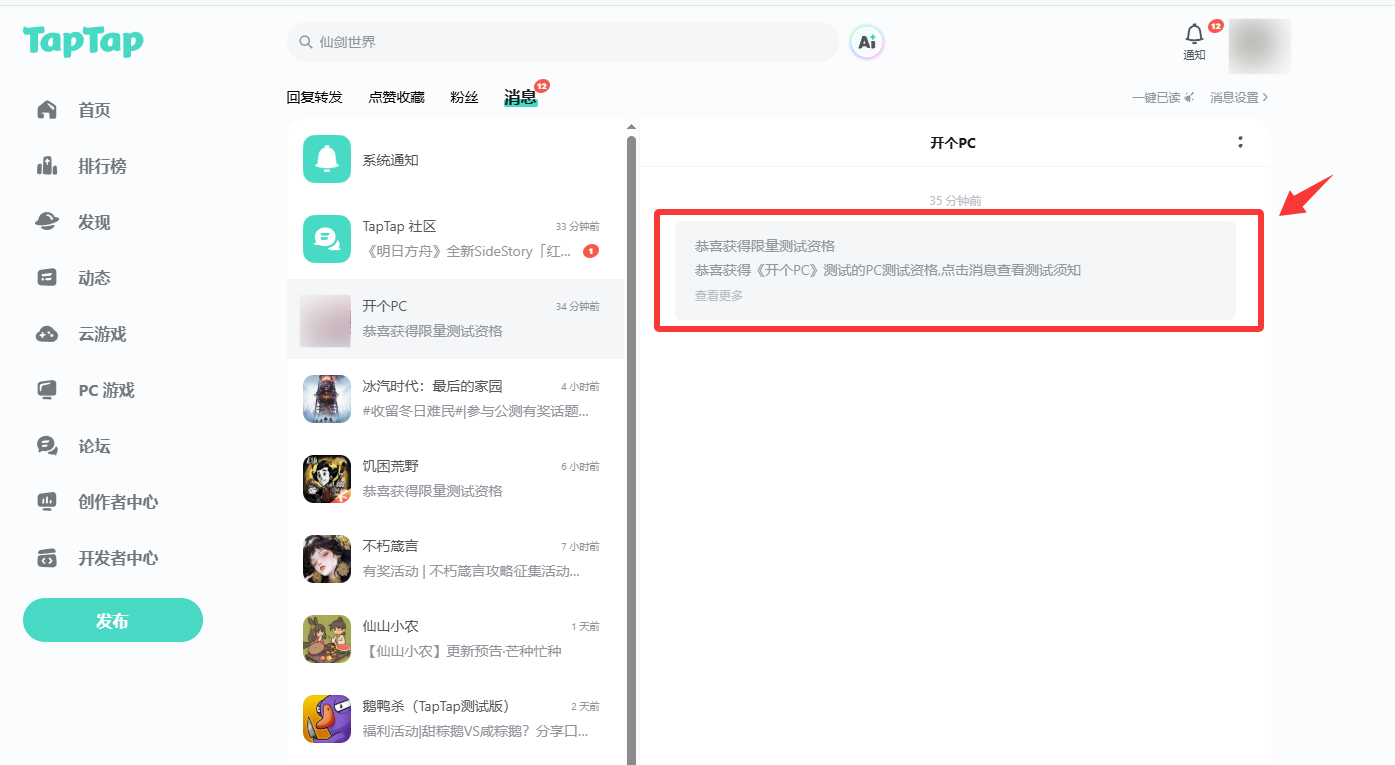Open the 论坛 forum chat icon
The height and width of the screenshot is (765, 1395).
pos(47,446)
